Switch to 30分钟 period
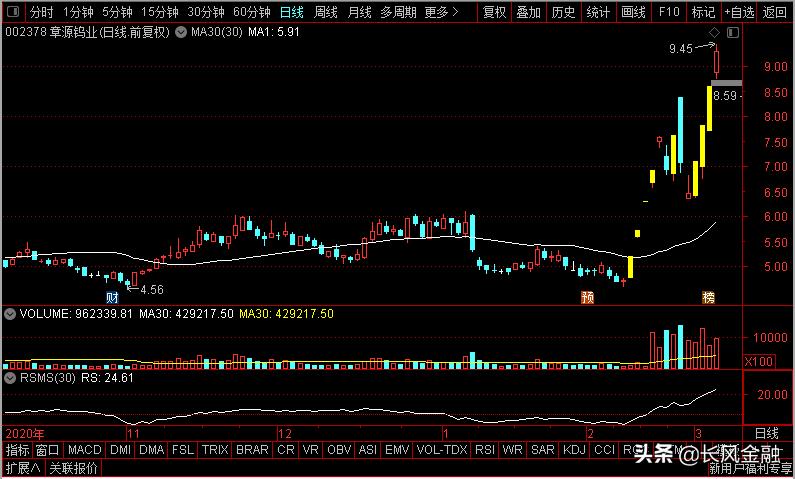795x479 pixels. (x=206, y=12)
